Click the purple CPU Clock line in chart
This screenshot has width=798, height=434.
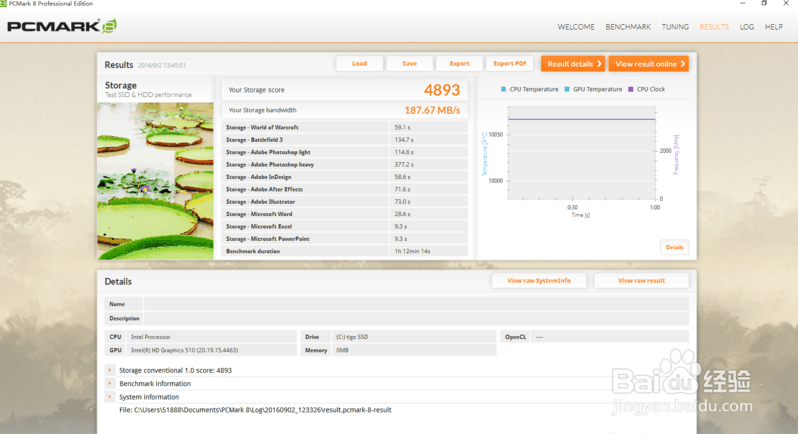tap(582, 119)
